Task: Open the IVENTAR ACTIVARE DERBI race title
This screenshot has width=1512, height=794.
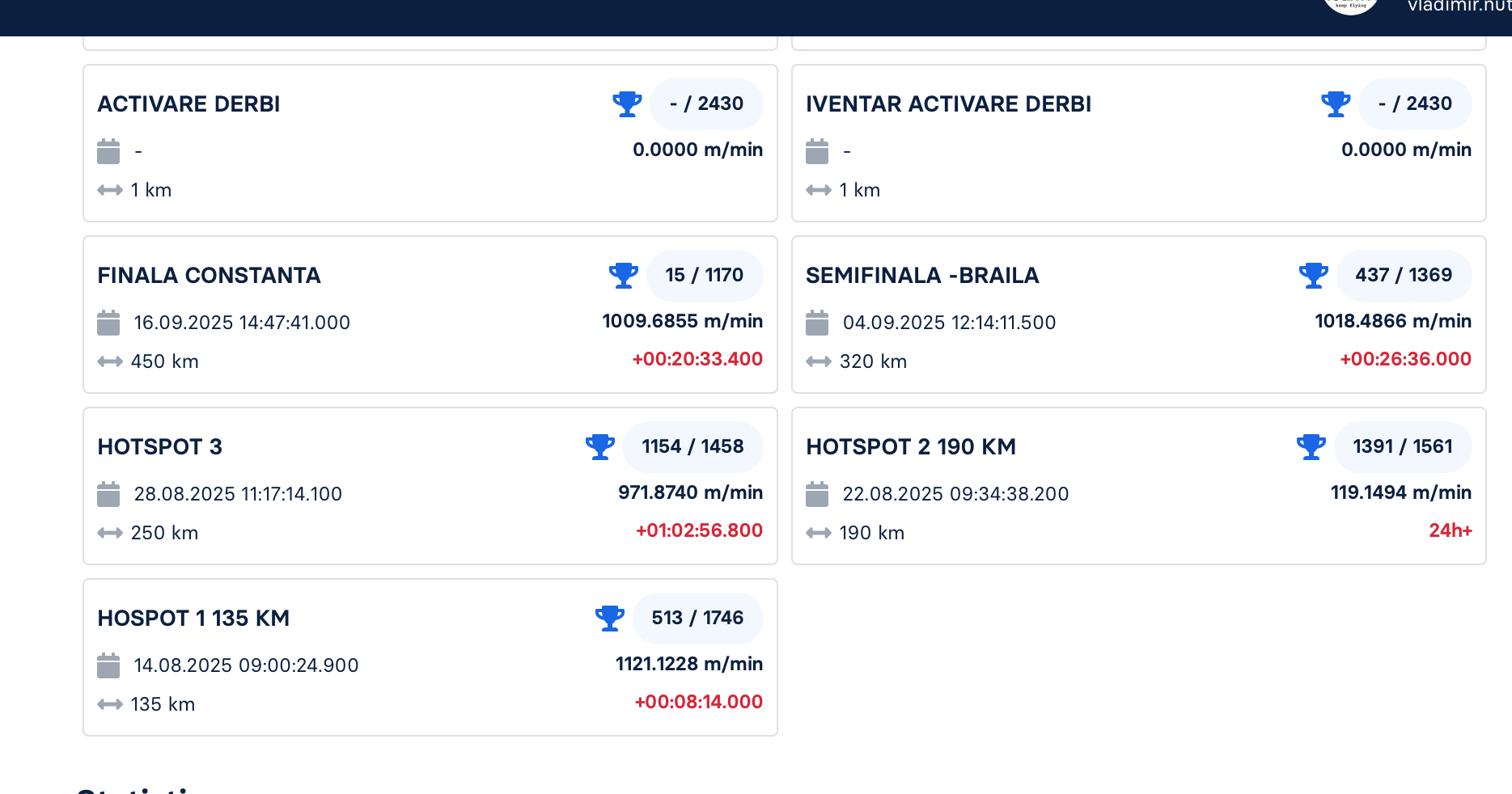Action: pyautogui.click(x=948, y=104)
